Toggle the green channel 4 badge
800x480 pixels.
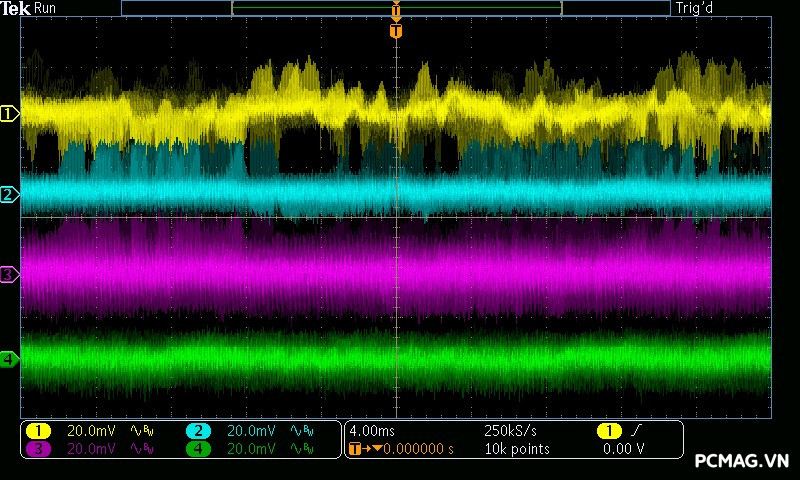pos(197,449)
